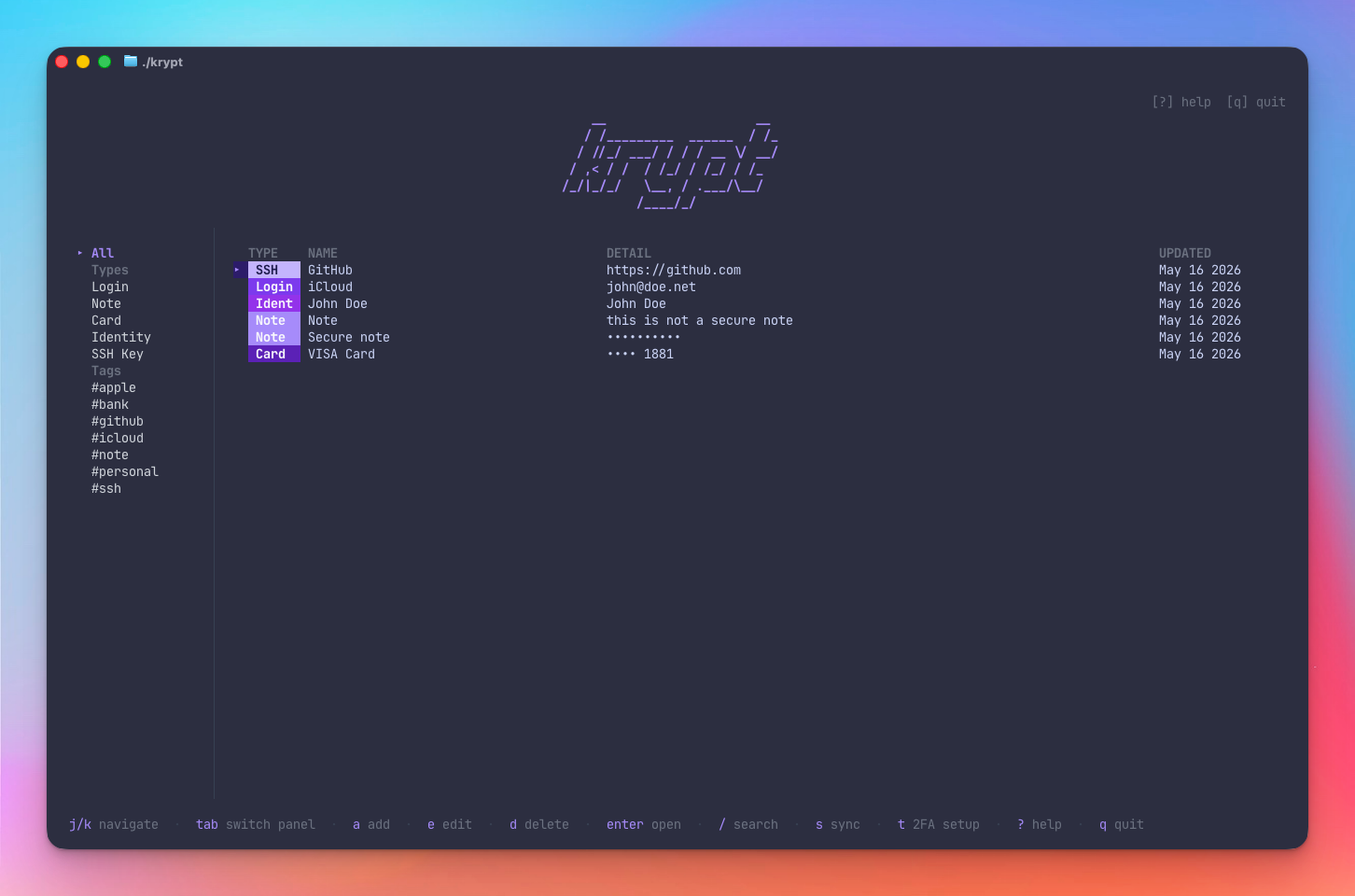Filter entries by Note type in sidebar
This screenshot has width=1355, height=896.
(x=106, y=303)
